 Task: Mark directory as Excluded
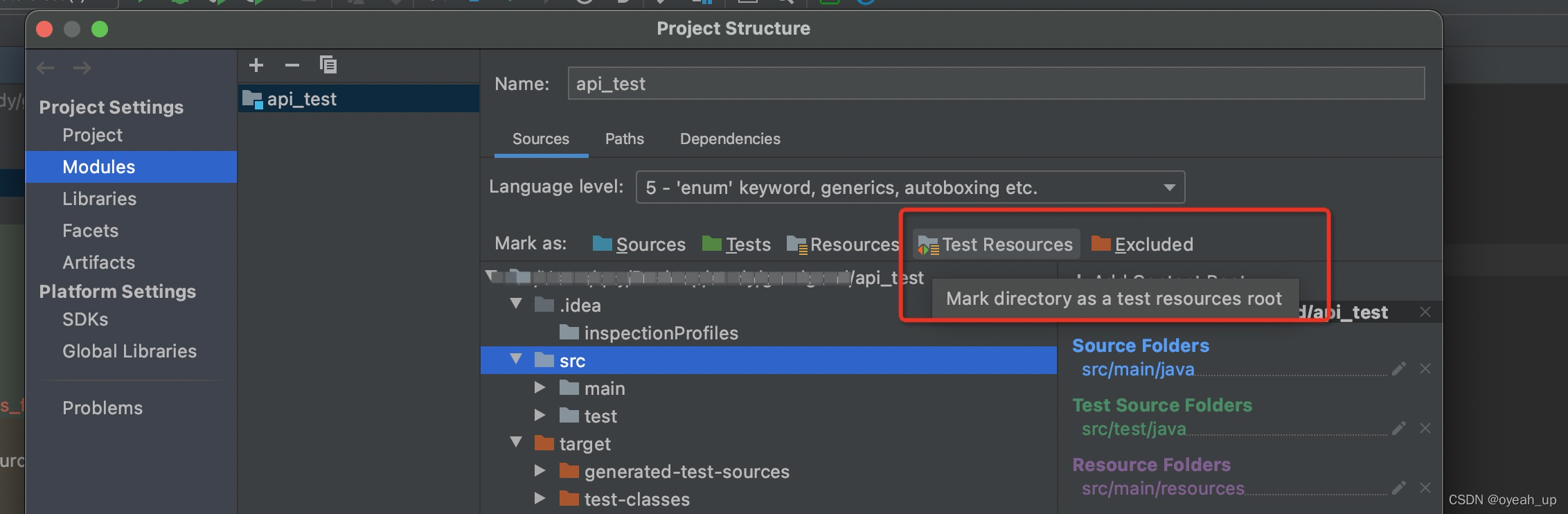coord(1142,245)
